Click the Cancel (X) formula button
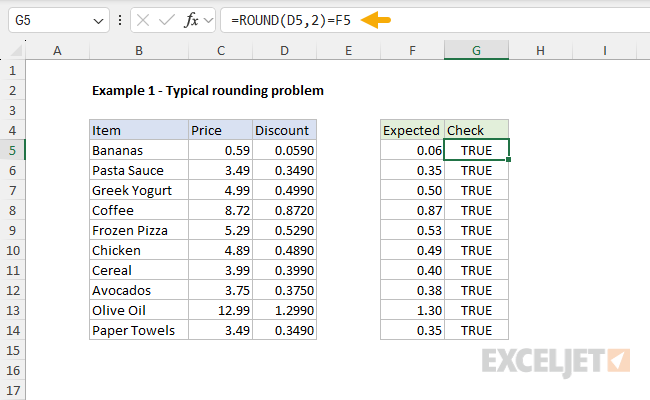The image size is (650, 400). click(x=143, y=20)
